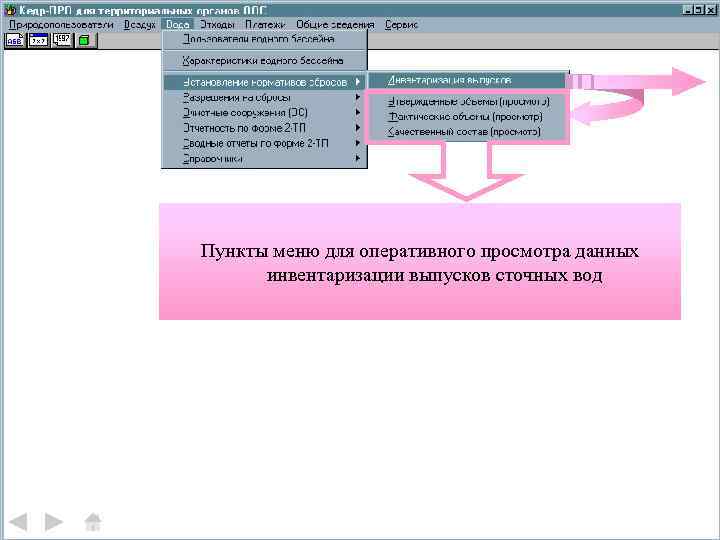The image size is (720, 540).
Task: Open the Отходы menu
Action: click(217, 25)
